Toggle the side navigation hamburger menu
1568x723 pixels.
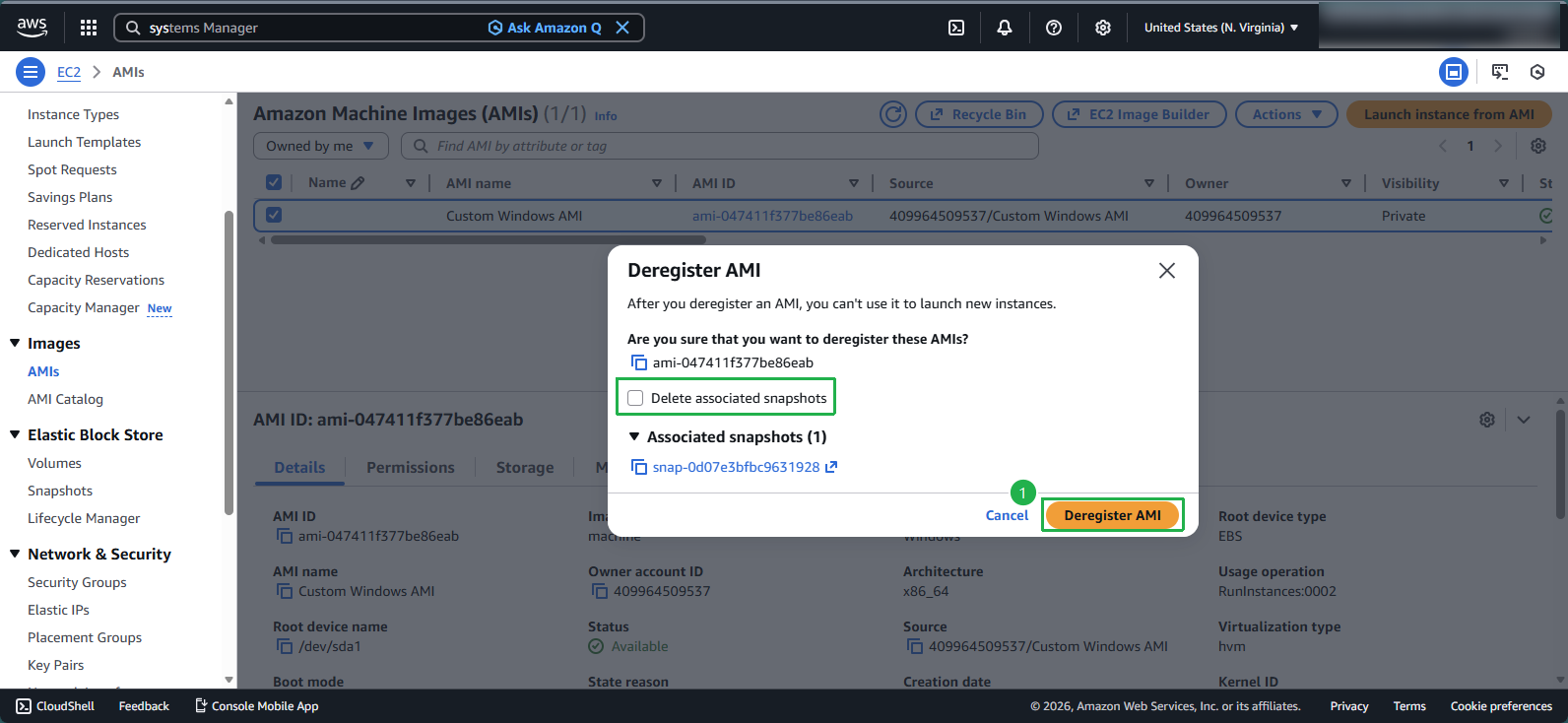click(x=31, y=72)
